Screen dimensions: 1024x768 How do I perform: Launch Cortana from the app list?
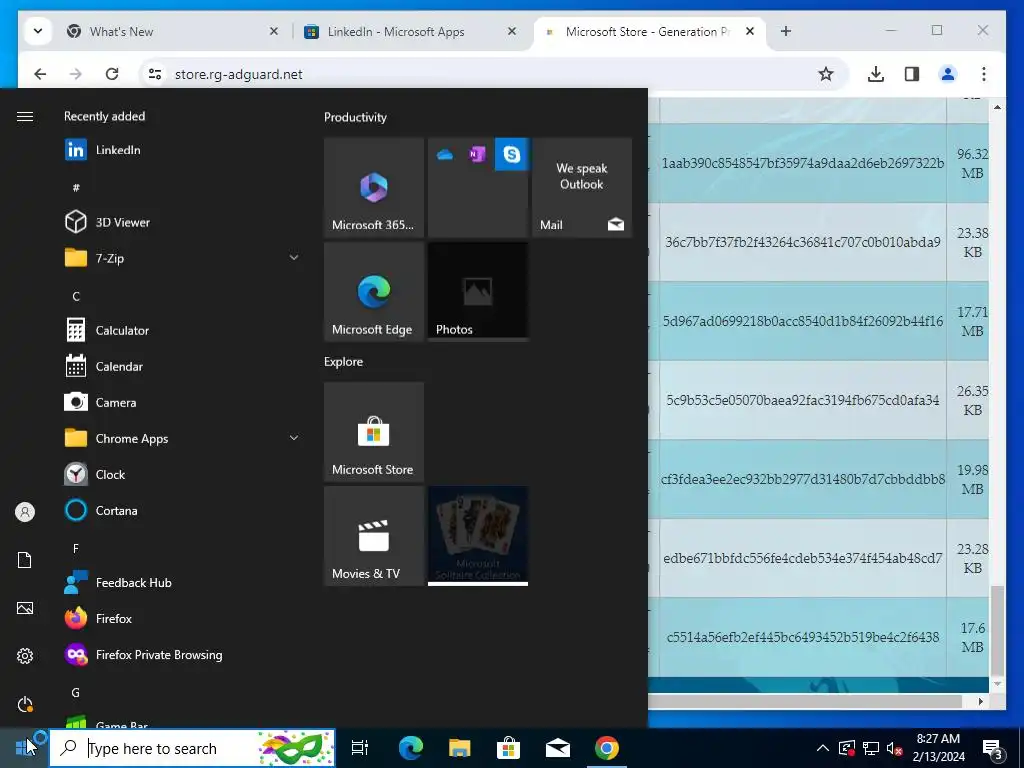tap(181, 511)
